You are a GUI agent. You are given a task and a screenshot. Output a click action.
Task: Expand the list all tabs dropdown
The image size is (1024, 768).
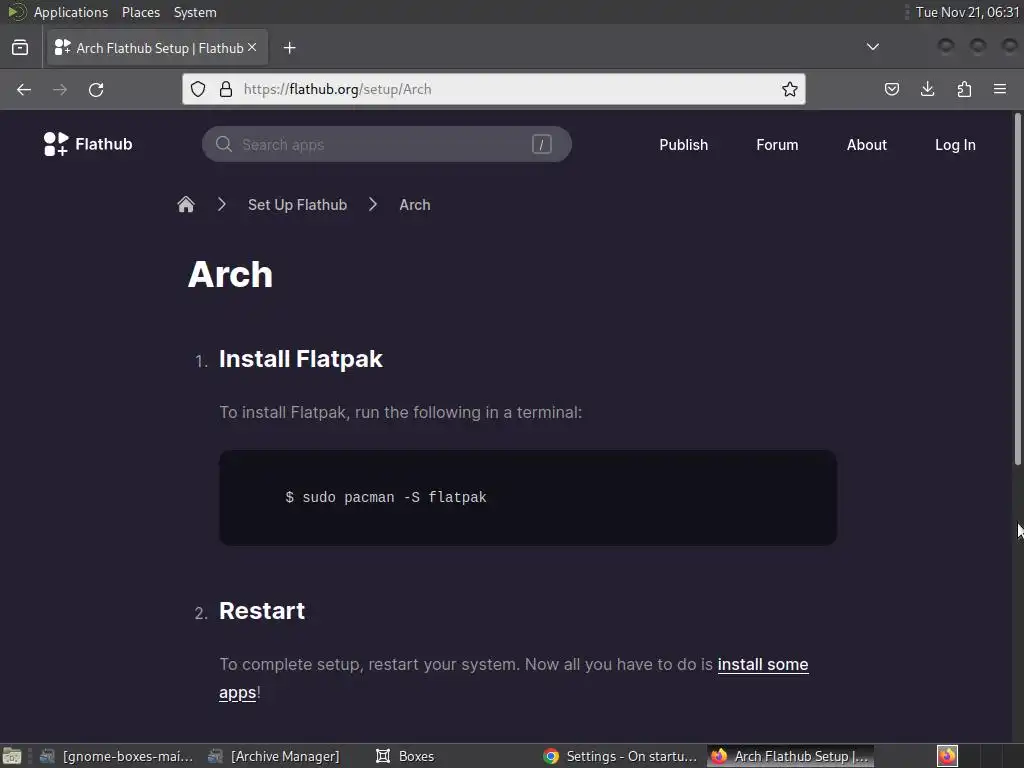(872, 47)
